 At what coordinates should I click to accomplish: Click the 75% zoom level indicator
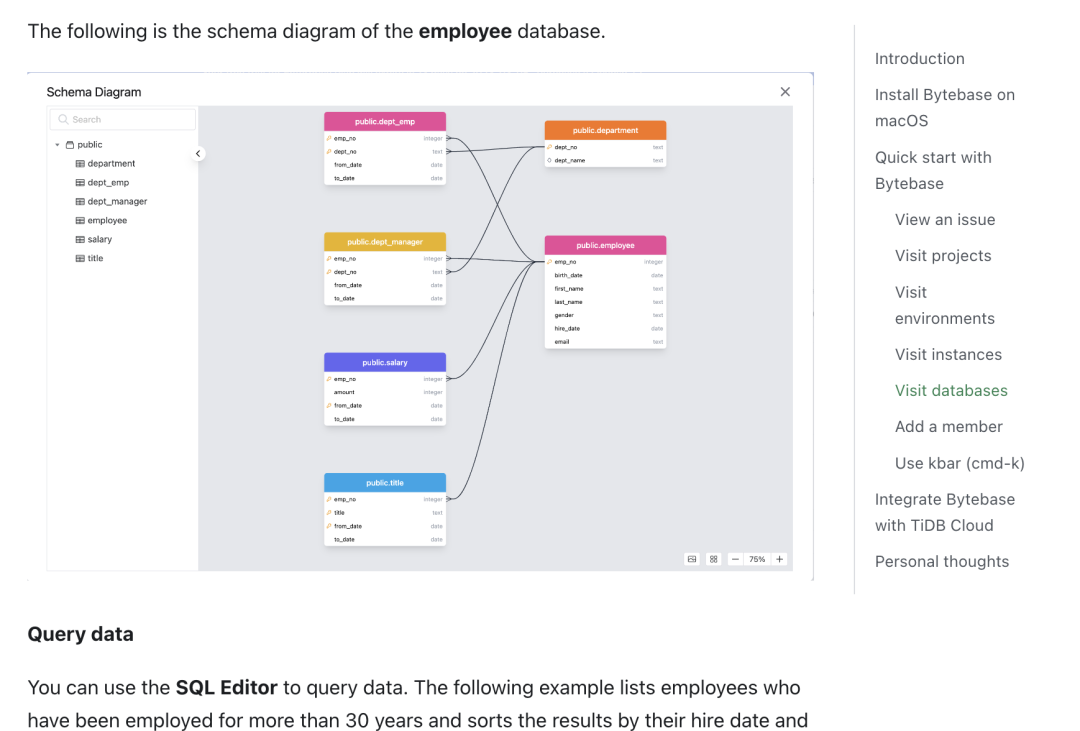pyautogui.click(x=757, y=559)
